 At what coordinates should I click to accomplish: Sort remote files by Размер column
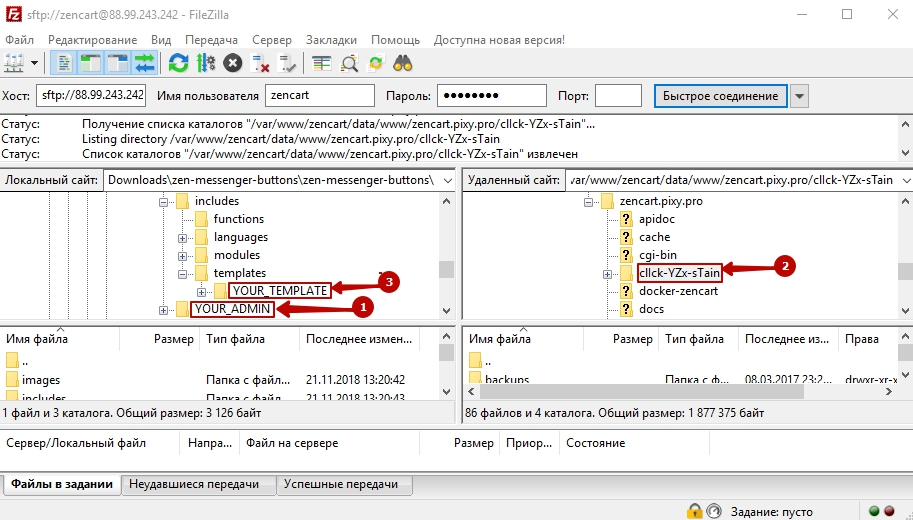pyautogui.click(x=632, y=339)
